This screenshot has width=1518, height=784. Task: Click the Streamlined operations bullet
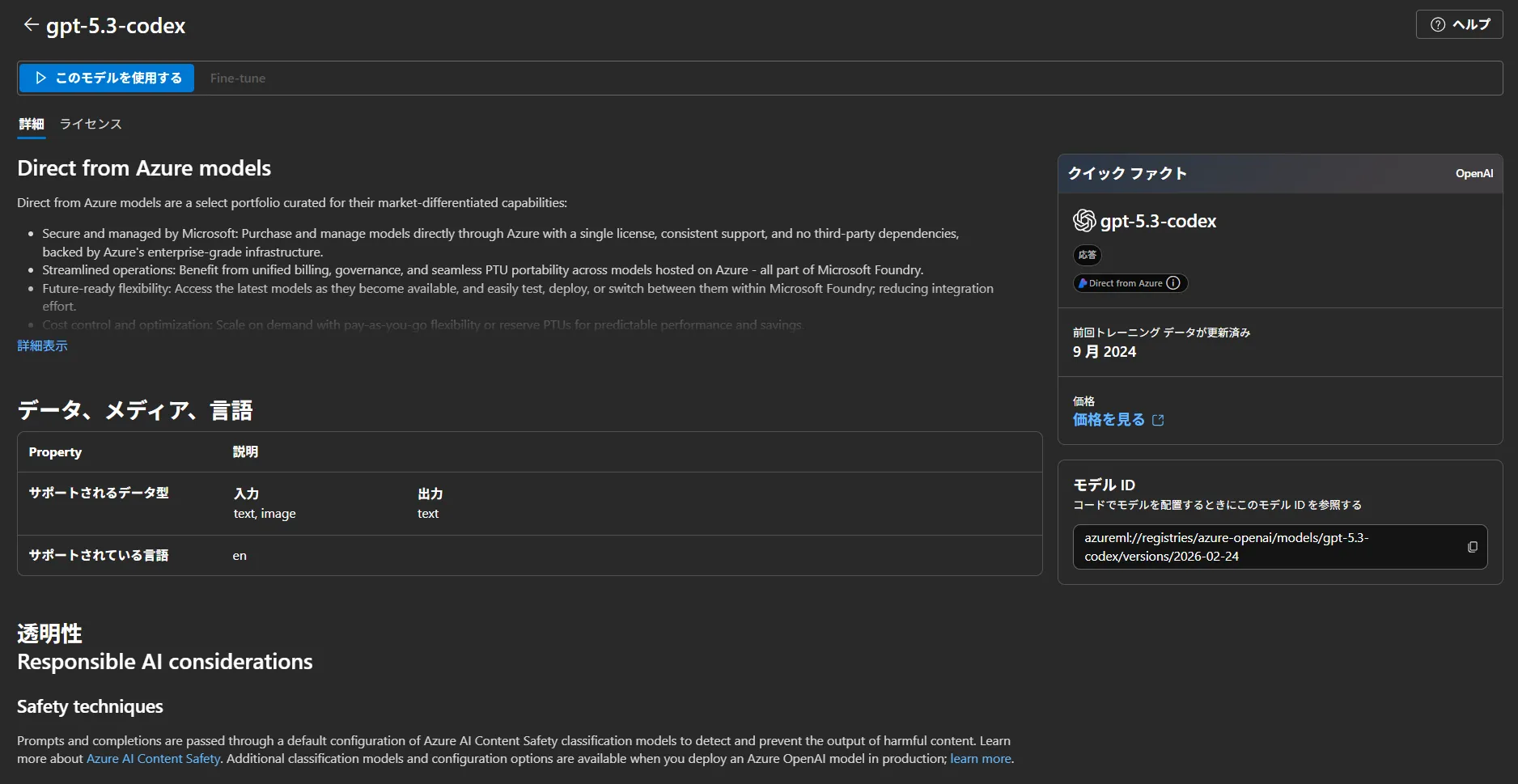click(482, 269)
